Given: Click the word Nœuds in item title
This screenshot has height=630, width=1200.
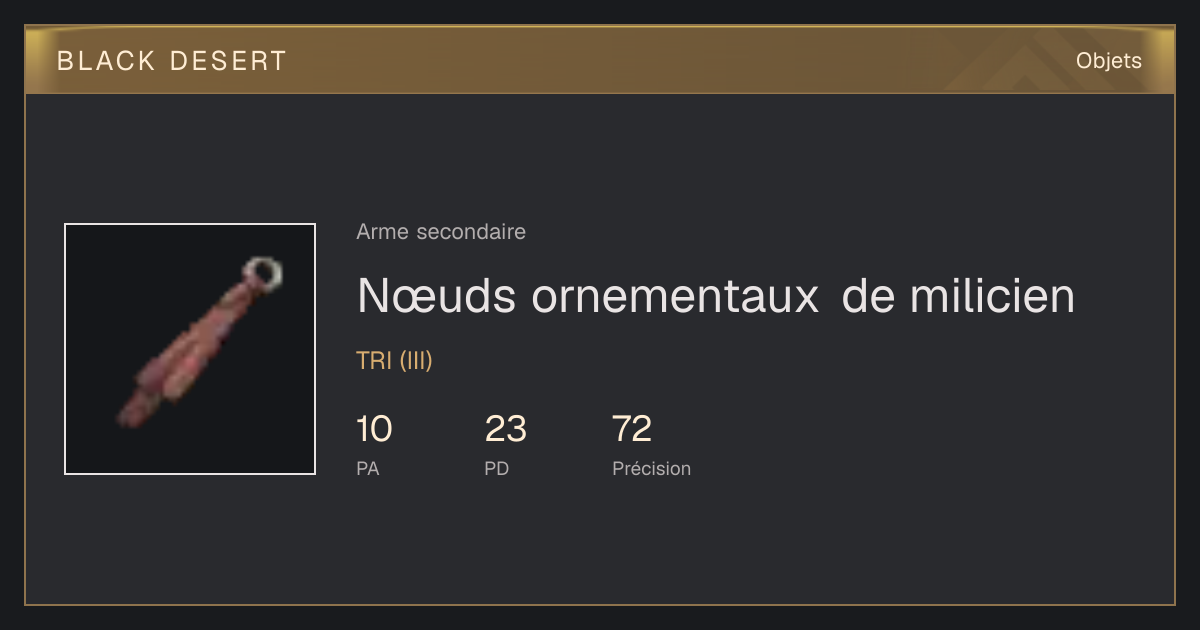Looking at the screenshot, I should [438, 295].
